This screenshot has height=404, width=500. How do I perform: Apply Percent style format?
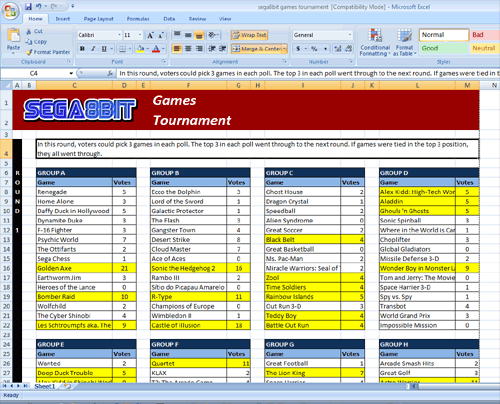pos(314,49)
